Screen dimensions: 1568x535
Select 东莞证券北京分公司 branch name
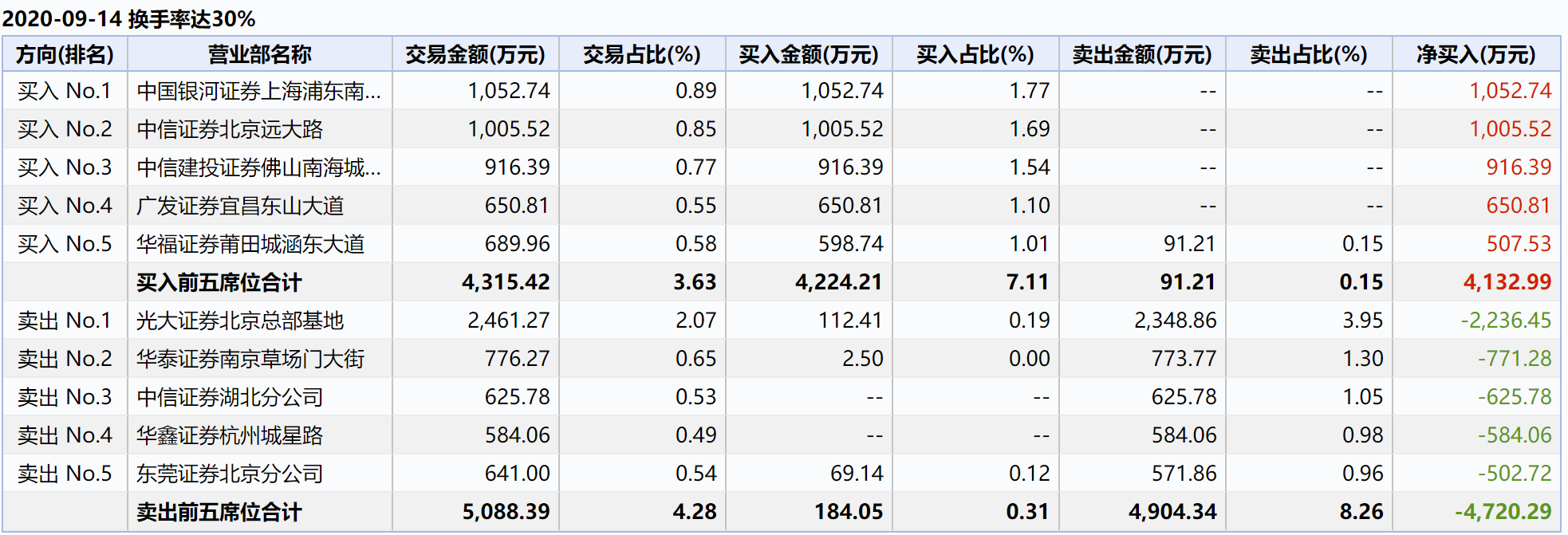pyautogui.click(x=230, y=474)
